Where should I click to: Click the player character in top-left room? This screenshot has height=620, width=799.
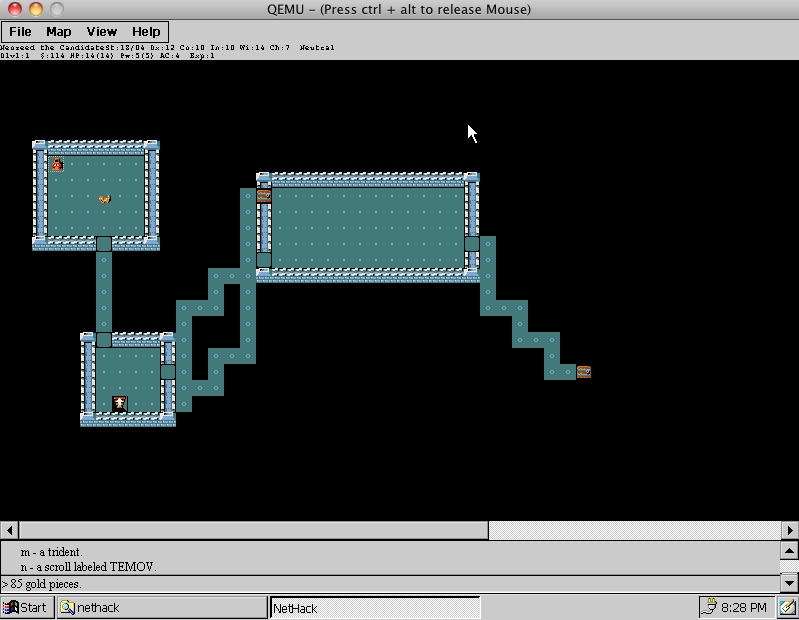coord(56,164)
